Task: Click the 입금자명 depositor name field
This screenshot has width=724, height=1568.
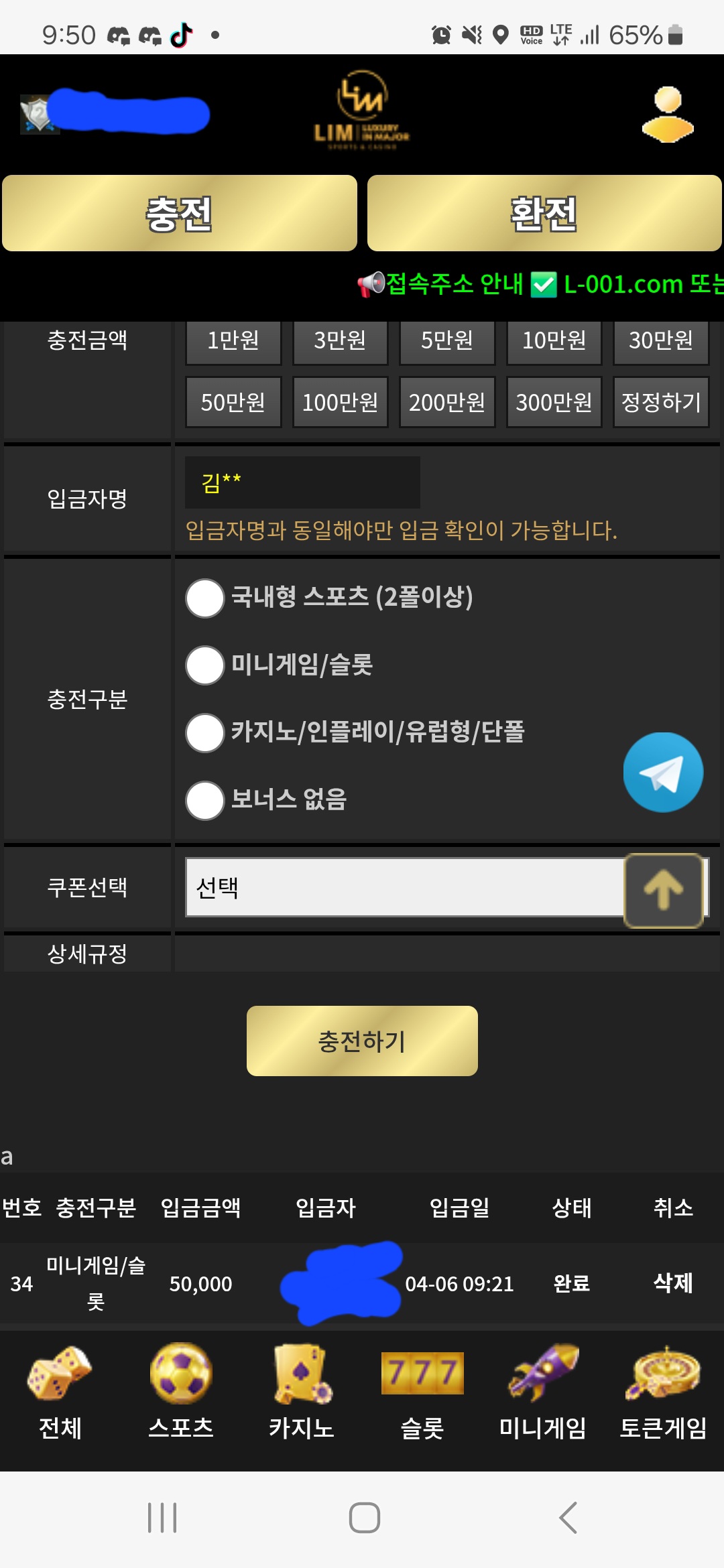Action: 302,482
